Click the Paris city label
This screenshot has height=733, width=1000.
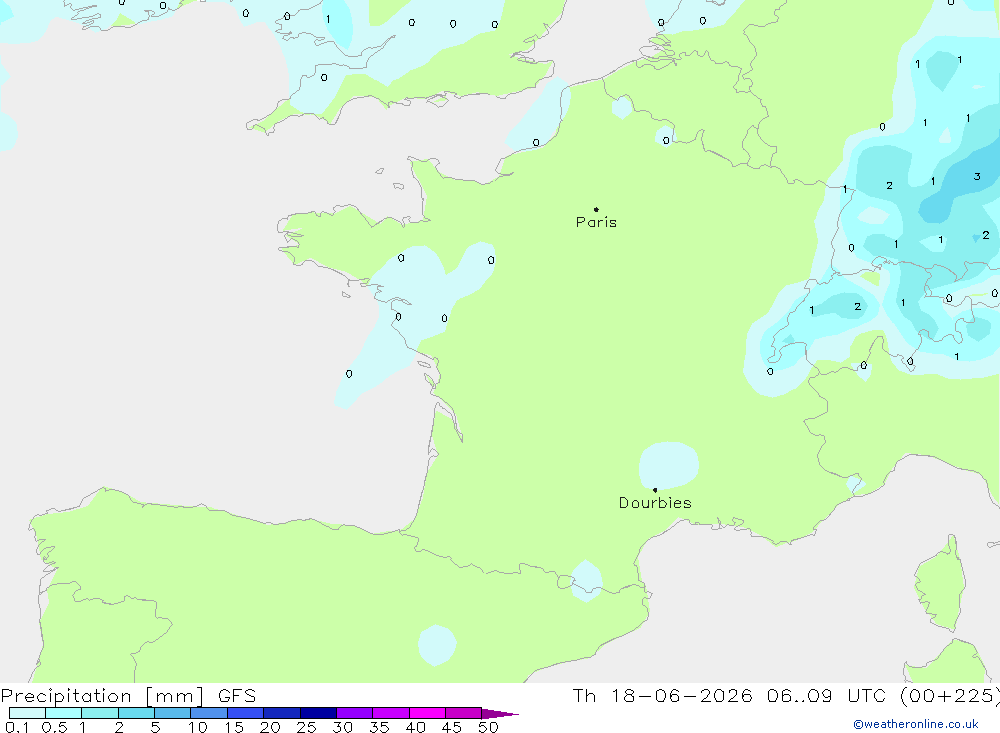point(596,222)
